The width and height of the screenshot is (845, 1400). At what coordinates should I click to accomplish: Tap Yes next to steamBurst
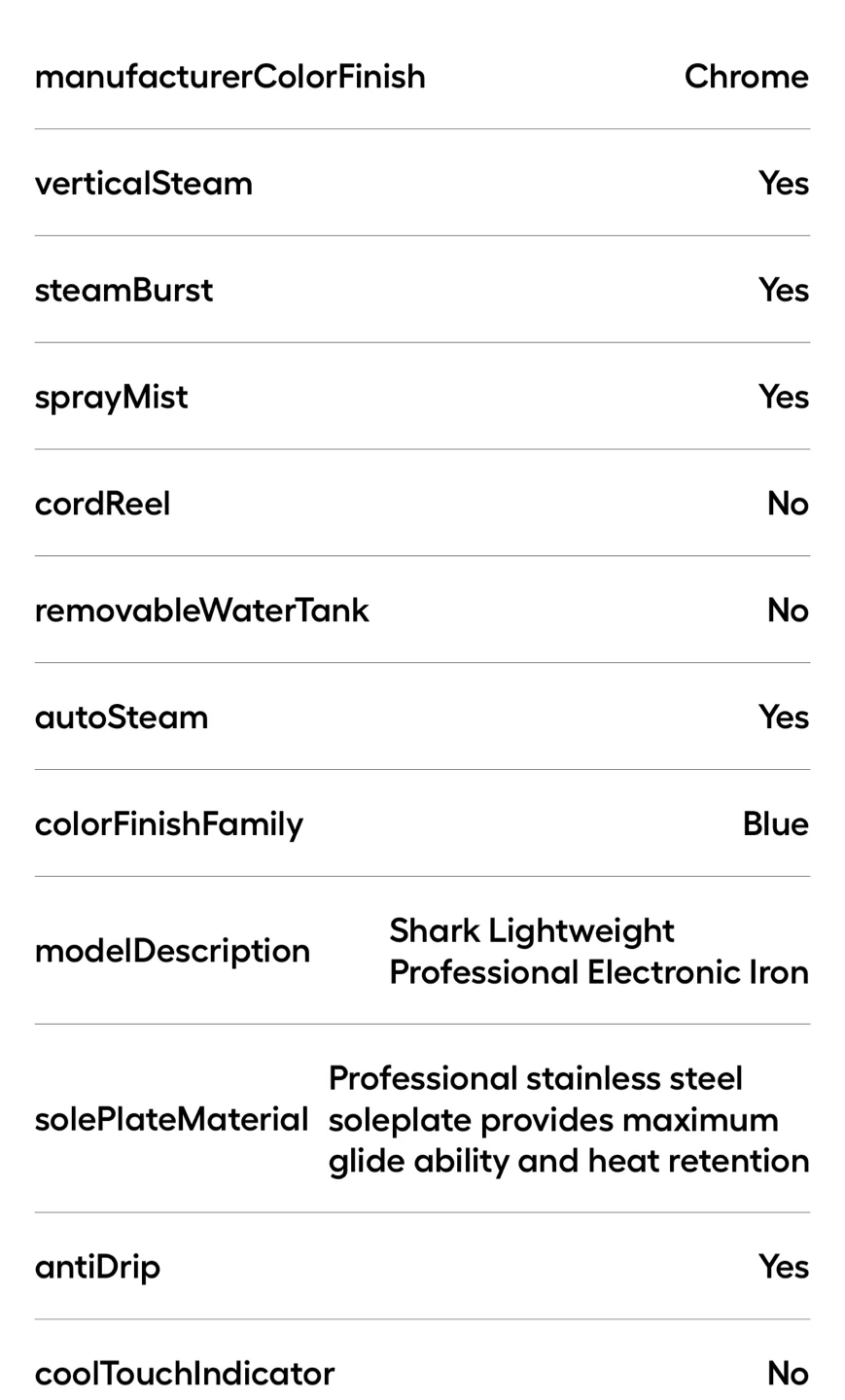(784, 291)
